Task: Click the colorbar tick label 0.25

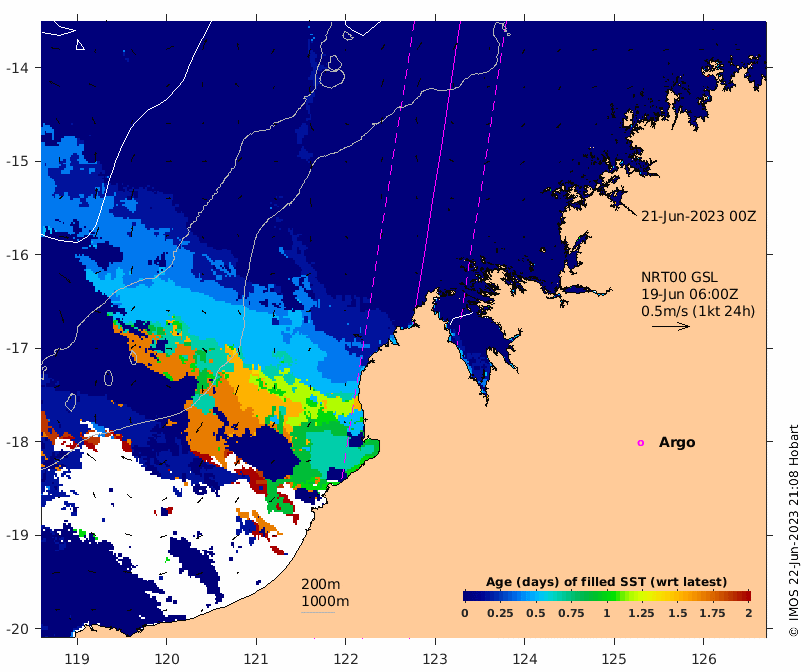Action: [x=500, y=614]
